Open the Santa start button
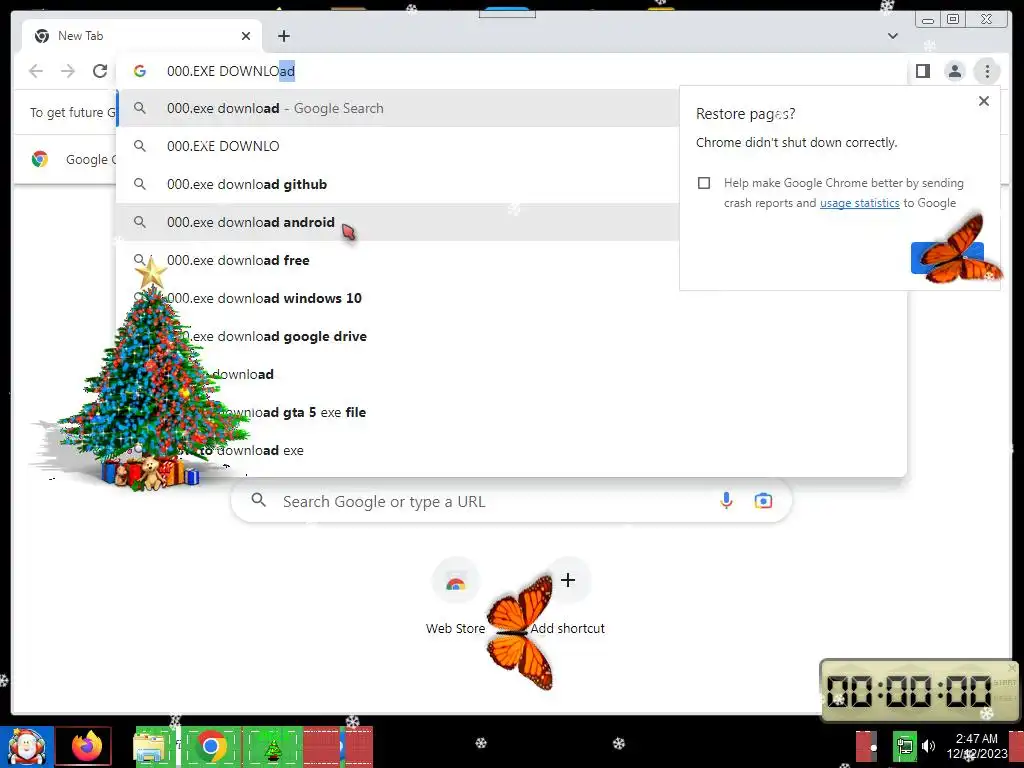 pyautogui.click(x=26, y=746)
